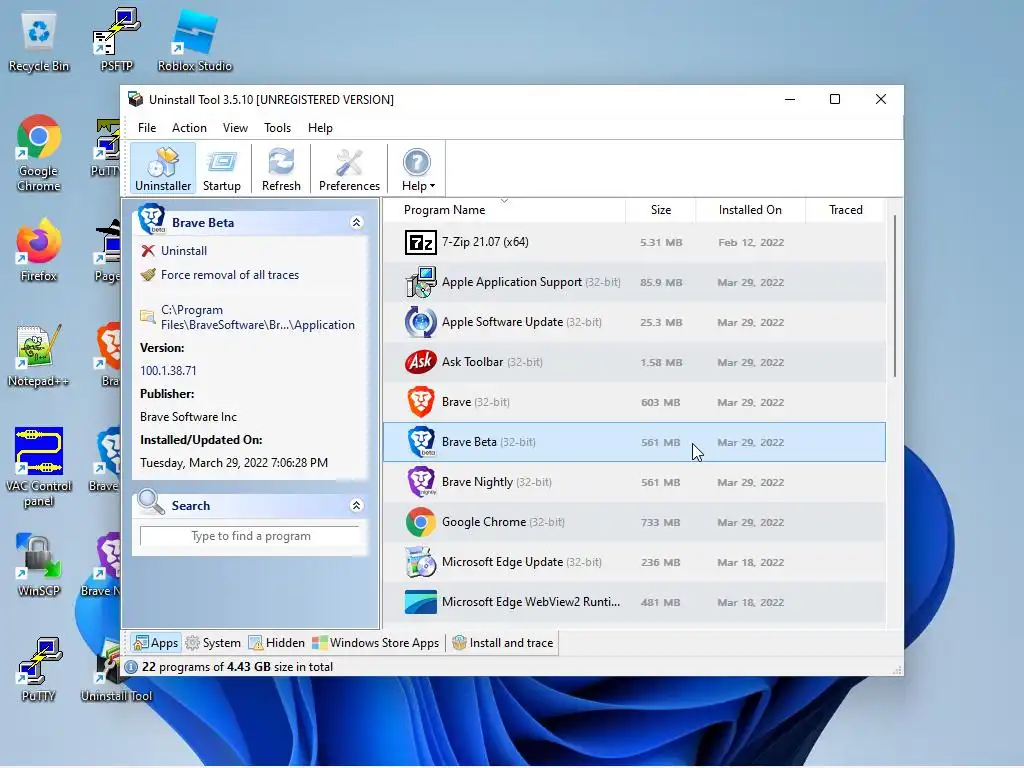
Task: Click the magnifier icon in Search panel
Action: [151, 502]
